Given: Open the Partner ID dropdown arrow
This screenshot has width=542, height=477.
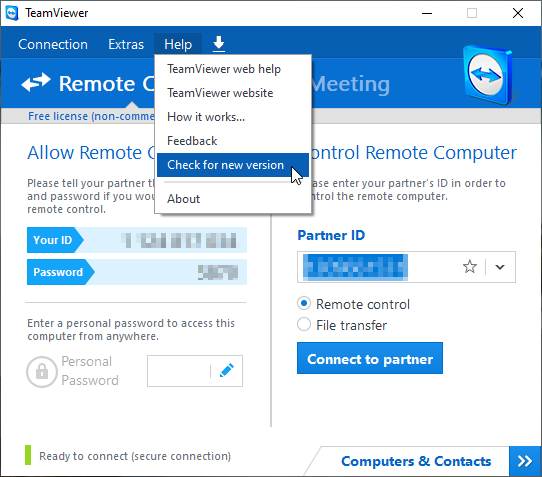Looking at the screenshot, I should pos(500,267).
